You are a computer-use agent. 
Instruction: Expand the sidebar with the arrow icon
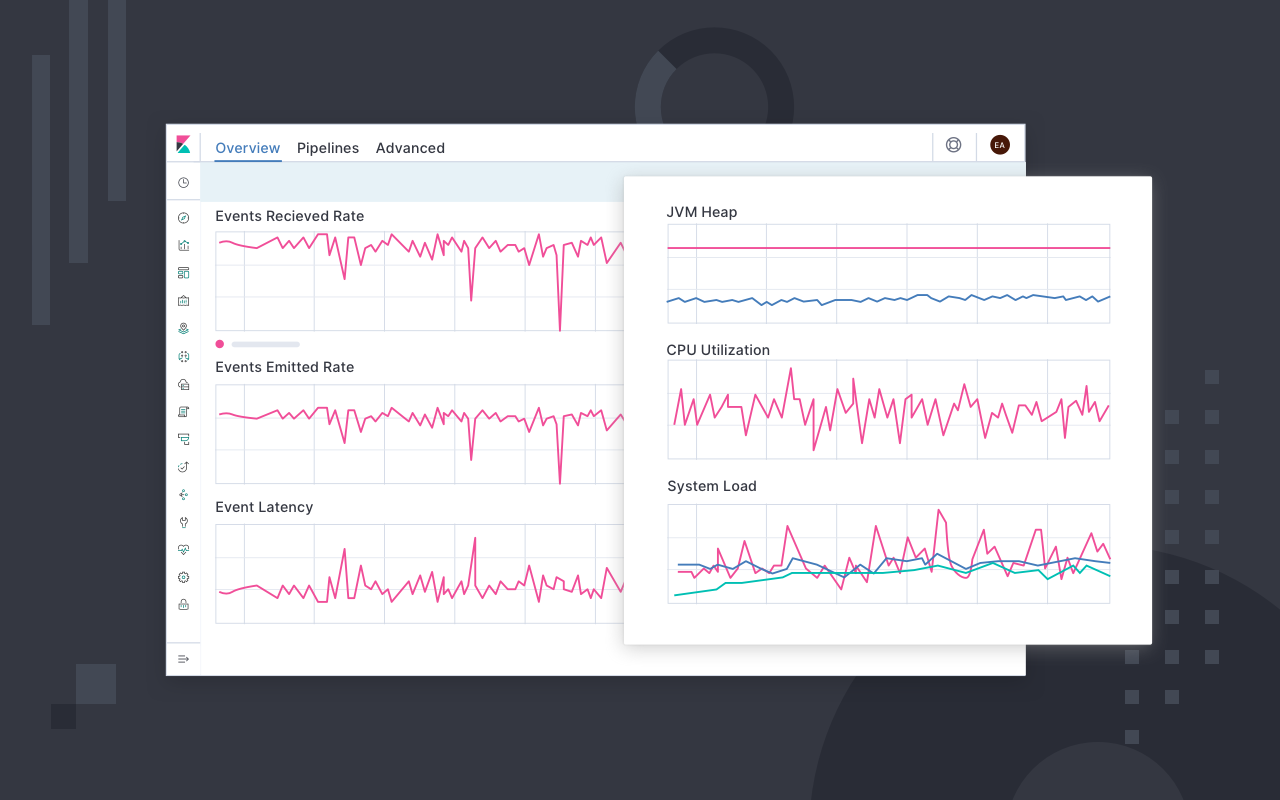(183, 659)
